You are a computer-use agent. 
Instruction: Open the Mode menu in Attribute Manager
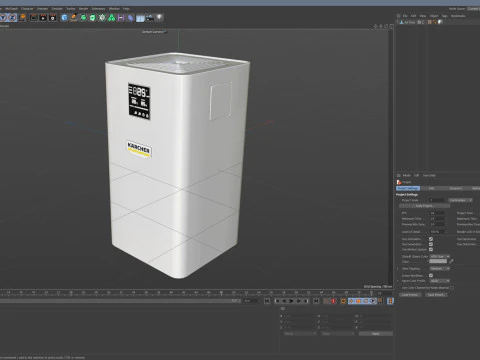[407, 175]
